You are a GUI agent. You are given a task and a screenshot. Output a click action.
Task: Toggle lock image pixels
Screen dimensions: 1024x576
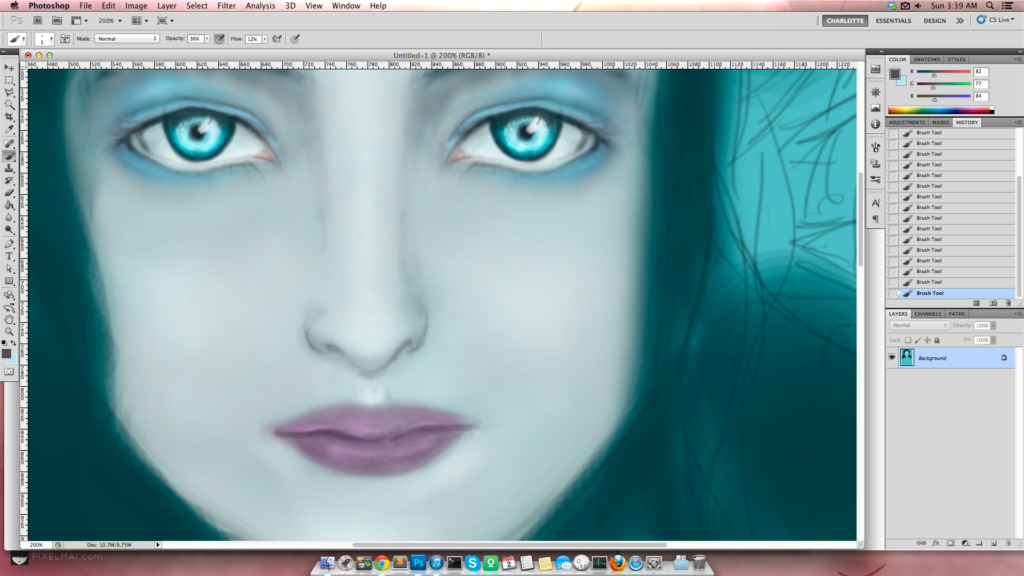(x=918, y=340)
